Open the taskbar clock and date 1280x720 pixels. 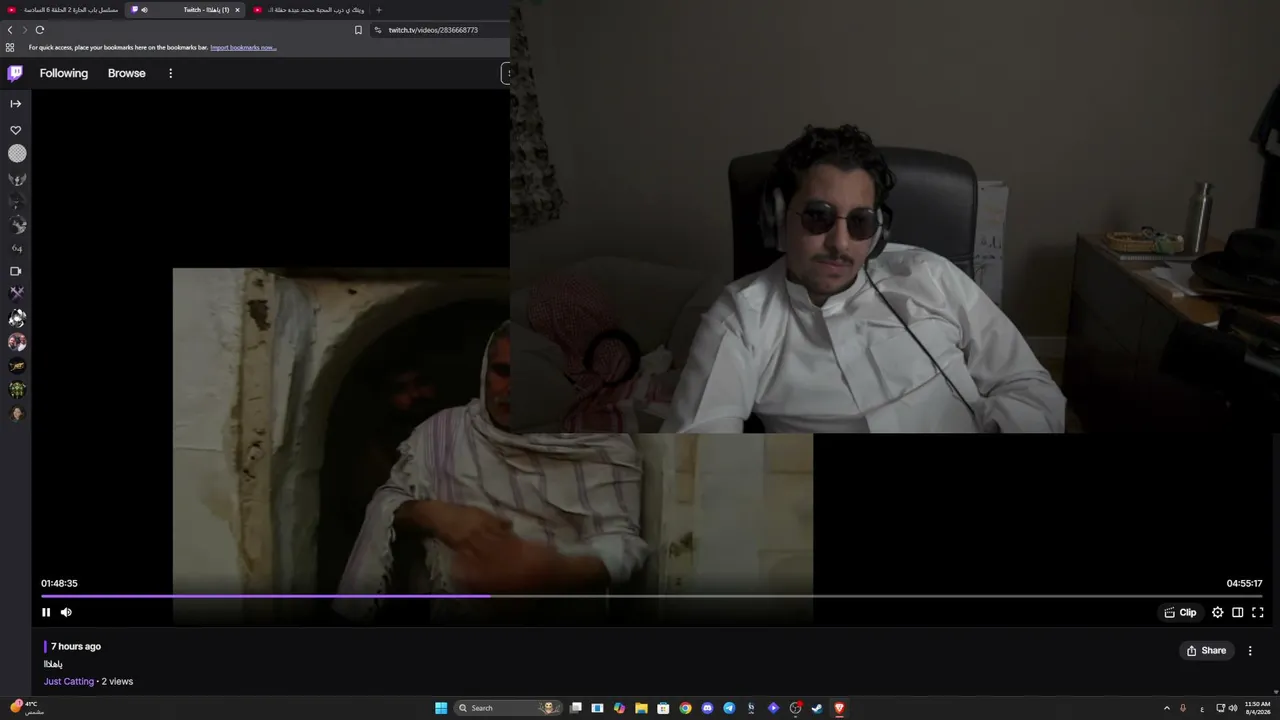[x=1257, y=708]
